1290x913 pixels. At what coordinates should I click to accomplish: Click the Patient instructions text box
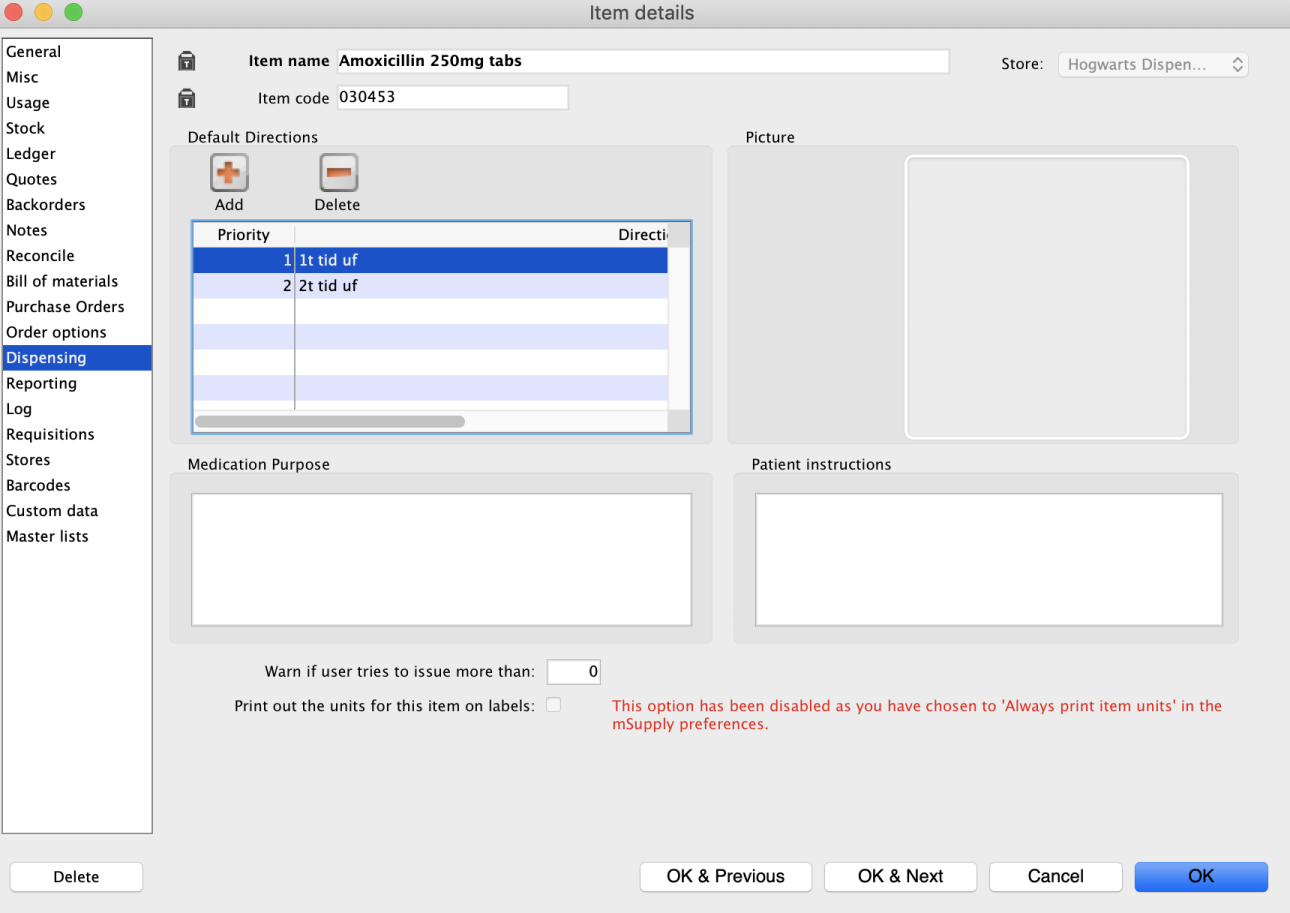[x=988, y=559]
